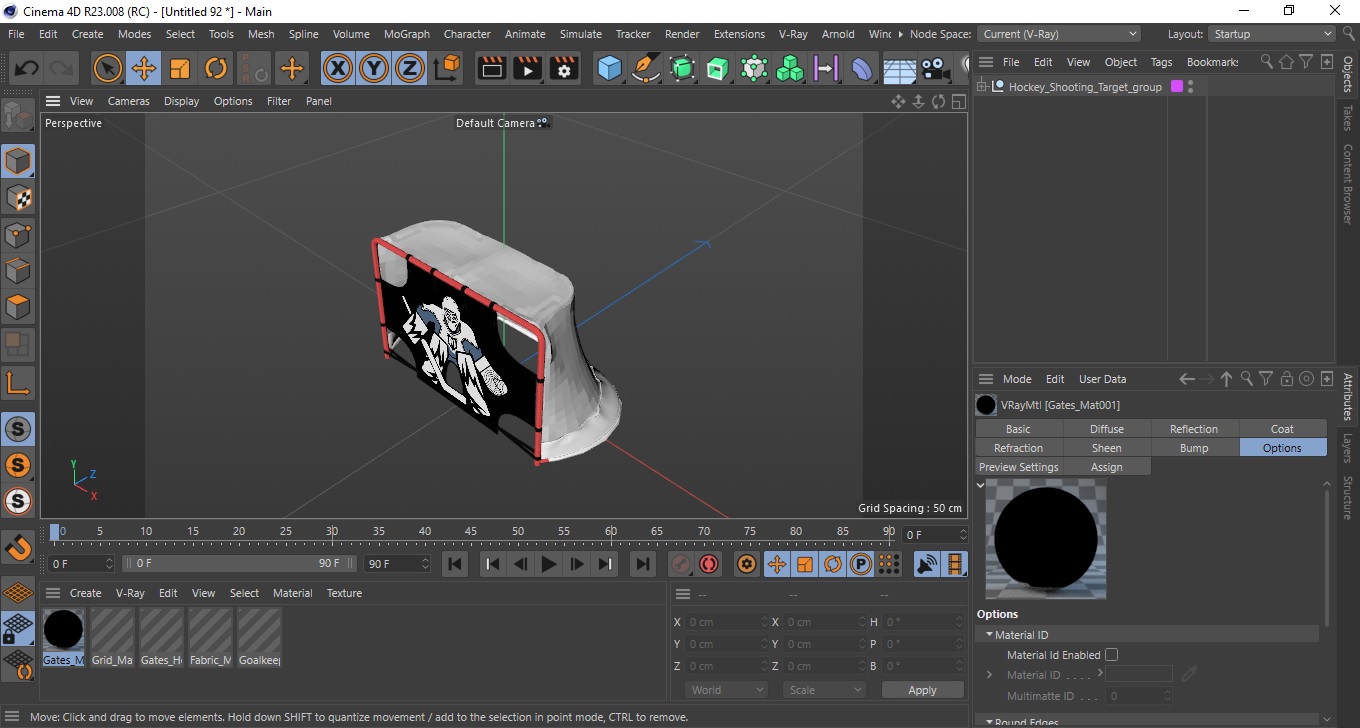Open the spline Pen tool
The height and width of the screenshot is (728, 1360).
(646, 69)
